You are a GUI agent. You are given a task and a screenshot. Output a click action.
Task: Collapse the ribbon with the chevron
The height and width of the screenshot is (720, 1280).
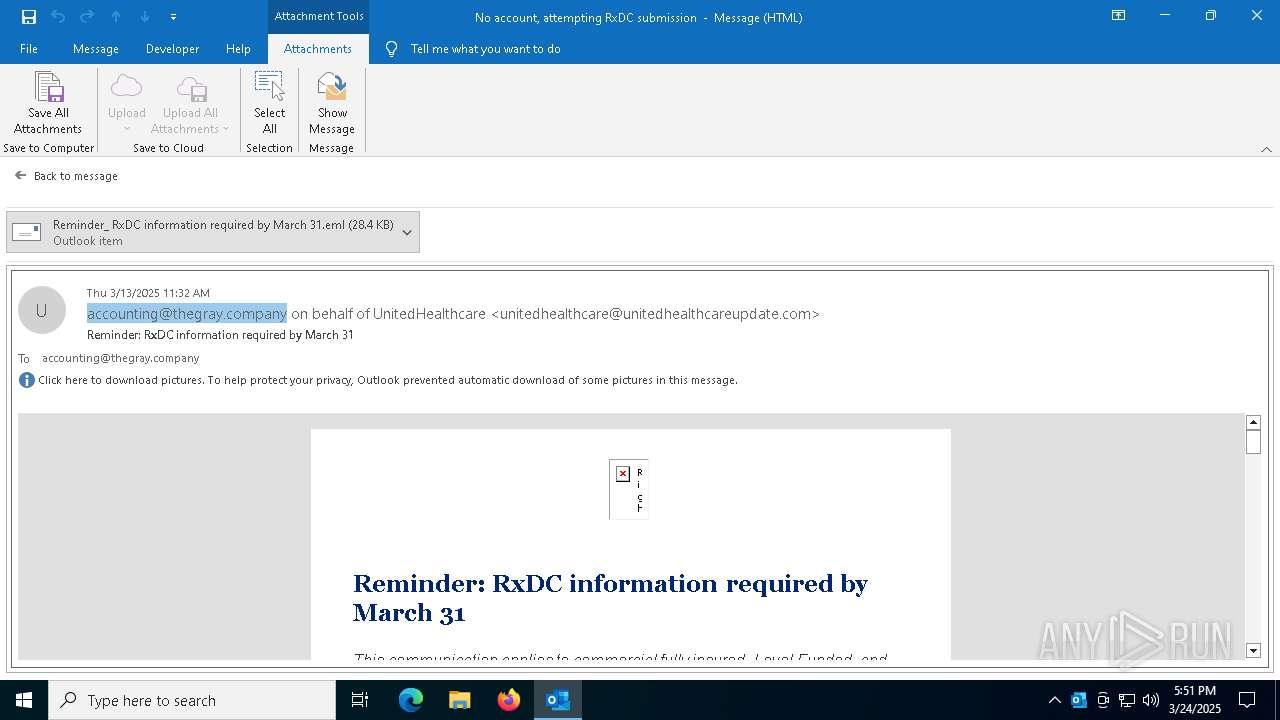(1266, 149)
